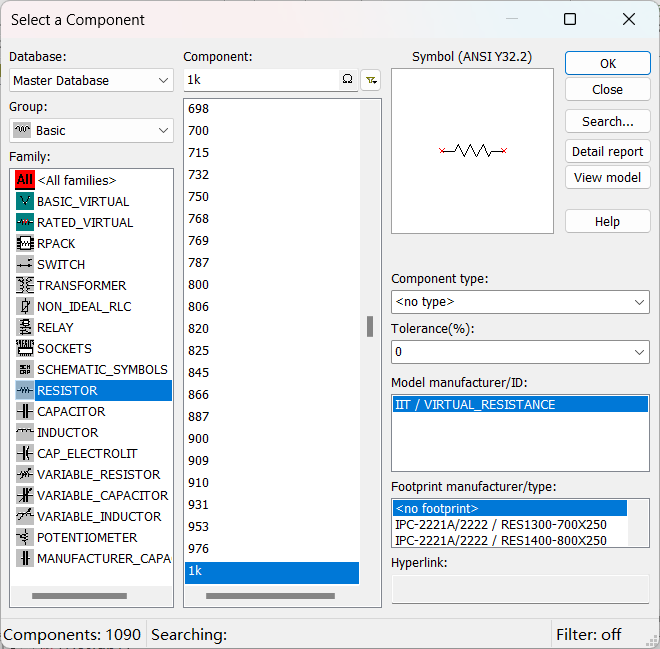Open the Search... dialog

(608, 122)
